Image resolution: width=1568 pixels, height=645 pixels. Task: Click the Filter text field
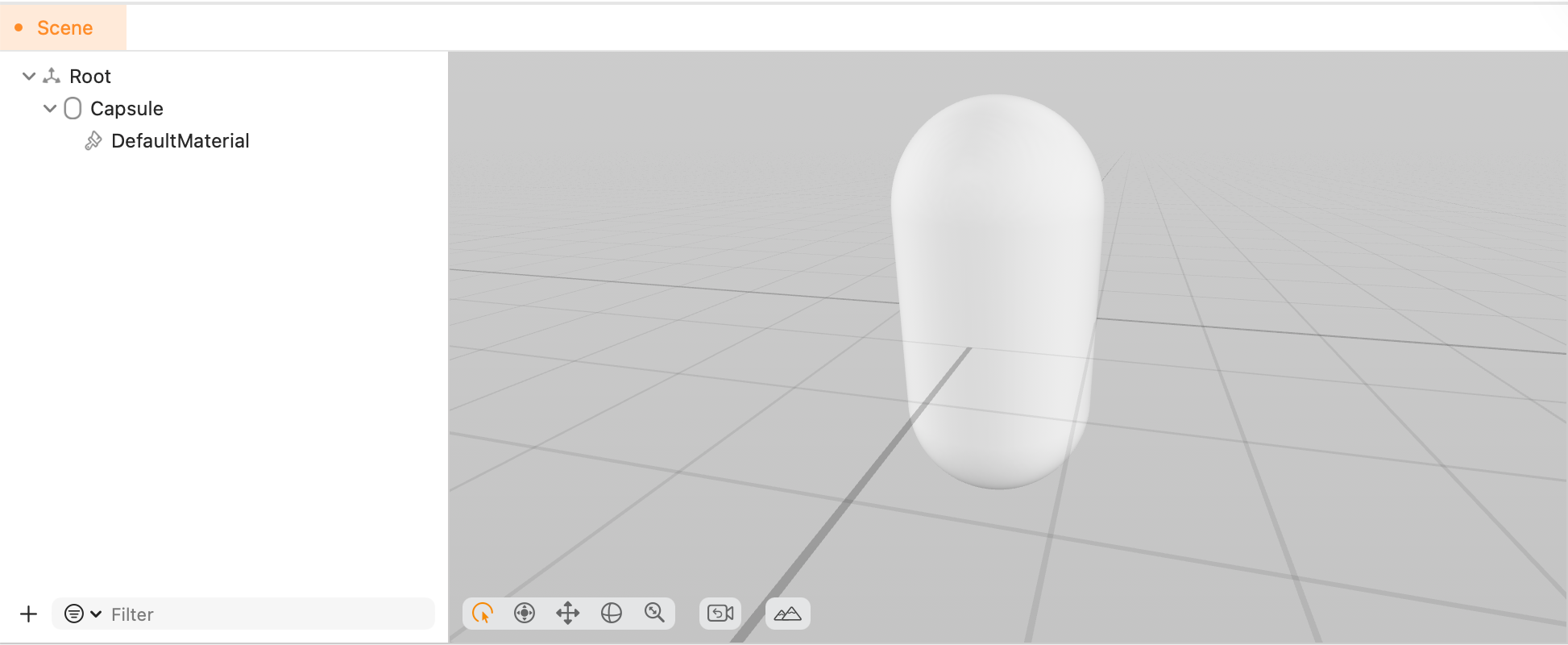click(266, 614)
